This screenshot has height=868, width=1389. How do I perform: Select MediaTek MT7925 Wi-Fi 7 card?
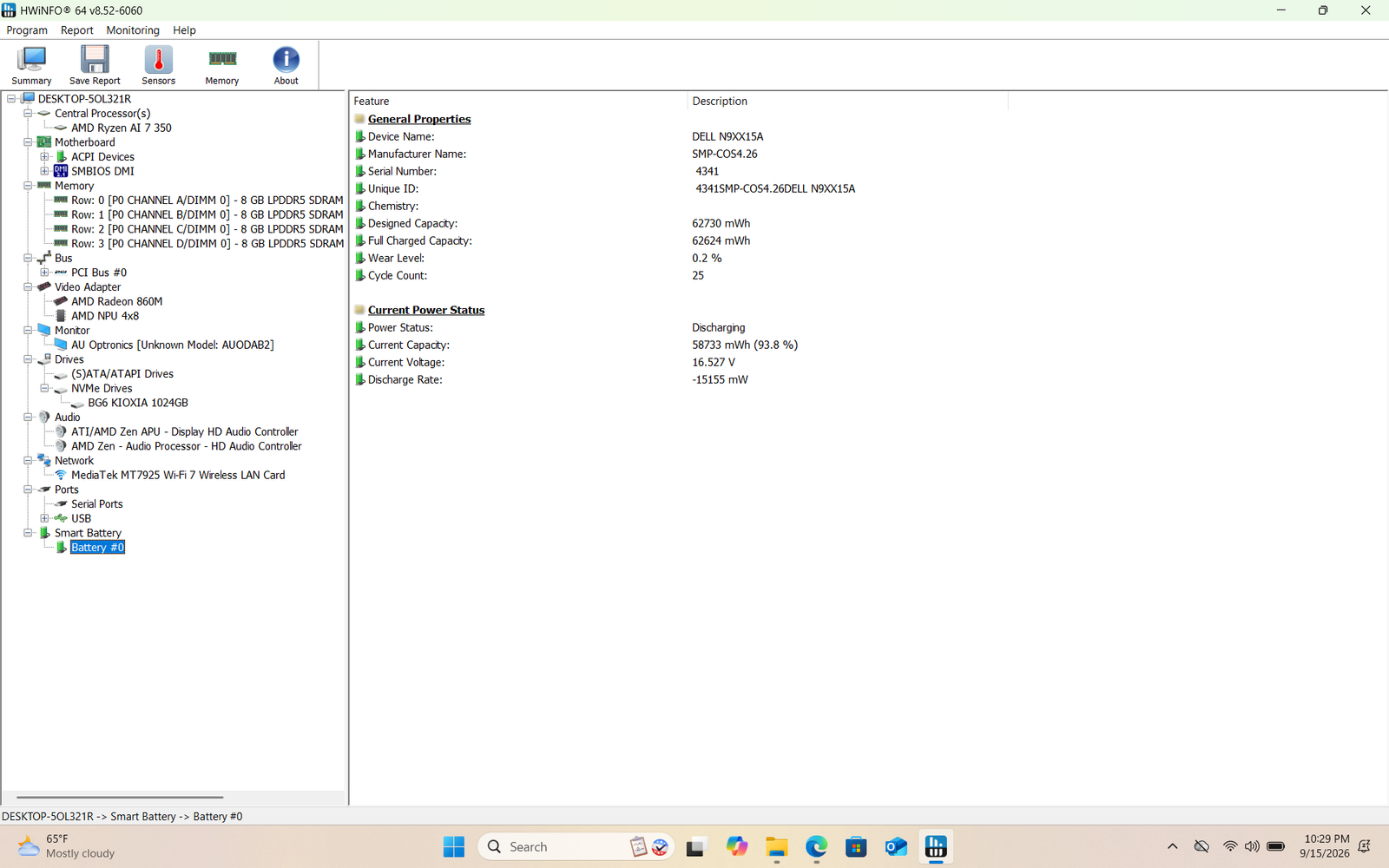click(x=178, y=475)
